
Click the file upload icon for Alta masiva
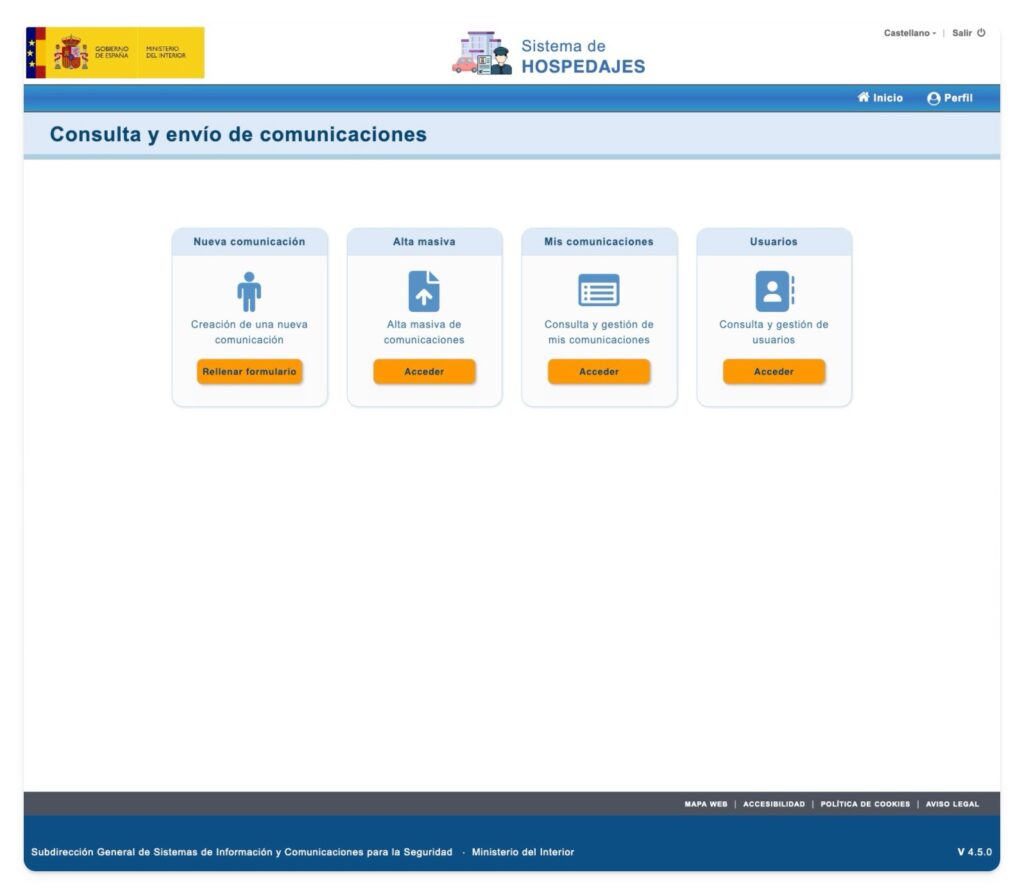point(424,291)
